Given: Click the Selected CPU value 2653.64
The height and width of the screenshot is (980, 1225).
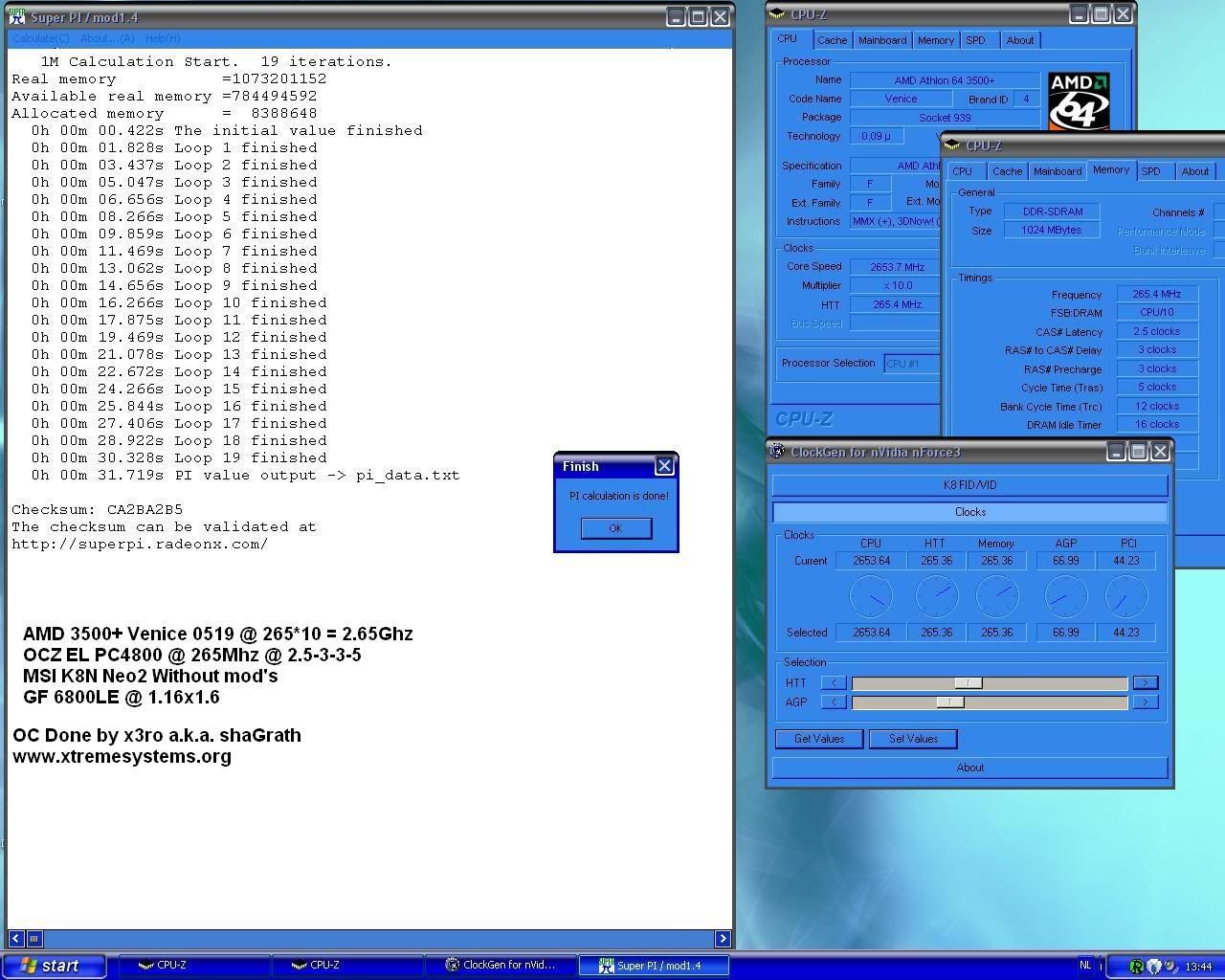Looking at the screenshot, I should pos(871,633).
